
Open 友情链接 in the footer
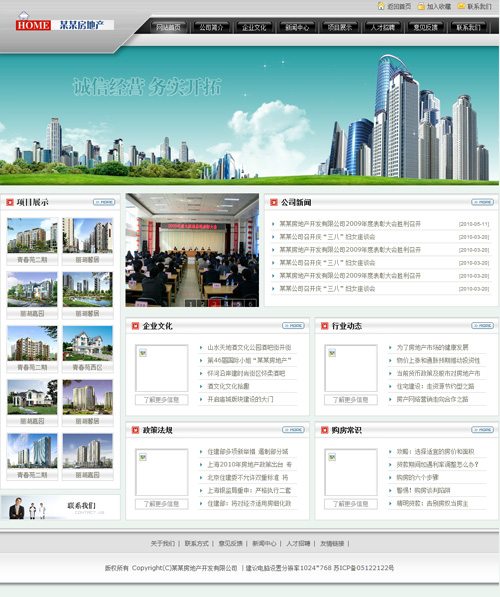[332, 543]
